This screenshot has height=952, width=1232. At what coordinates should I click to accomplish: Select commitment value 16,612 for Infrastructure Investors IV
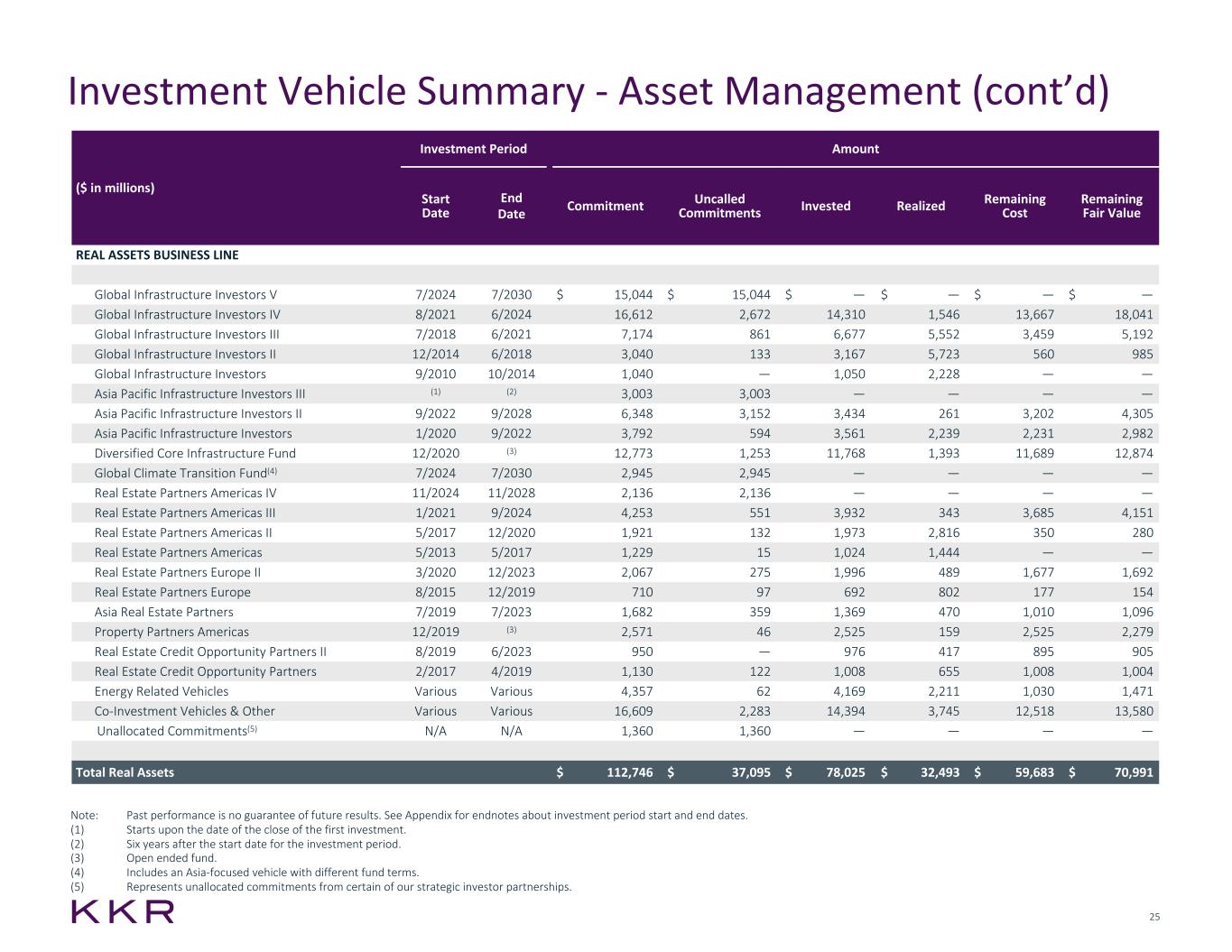point(634,314)
